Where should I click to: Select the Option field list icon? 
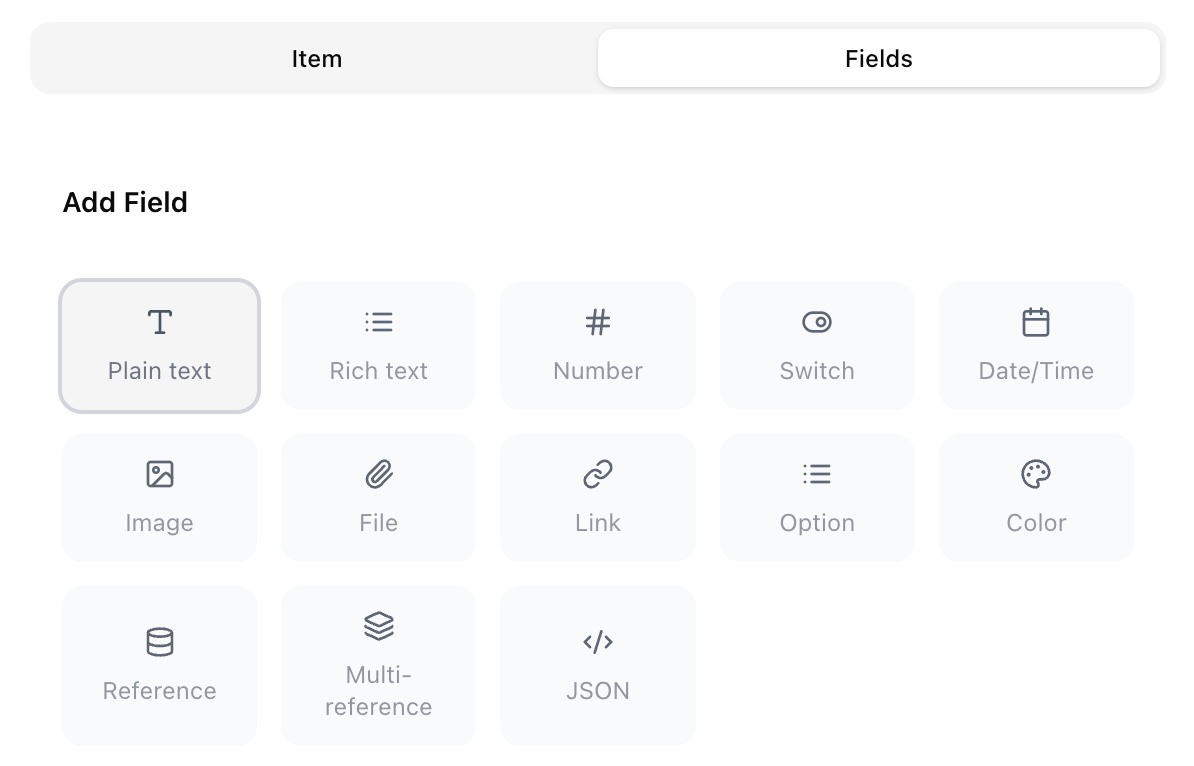[x=817, y=474]
